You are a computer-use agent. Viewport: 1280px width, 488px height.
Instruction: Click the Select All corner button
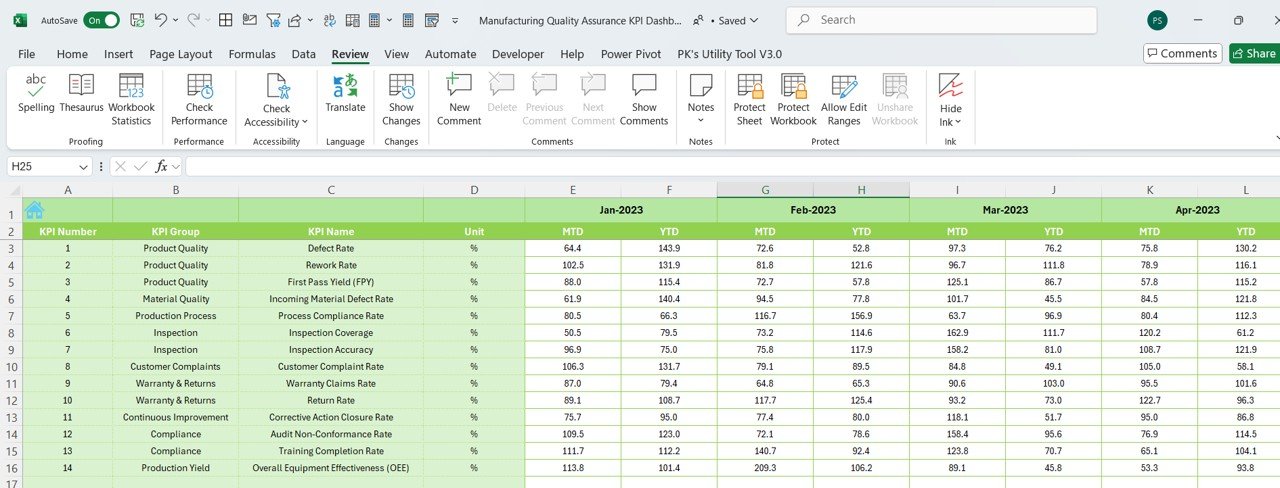coord(11,189)
